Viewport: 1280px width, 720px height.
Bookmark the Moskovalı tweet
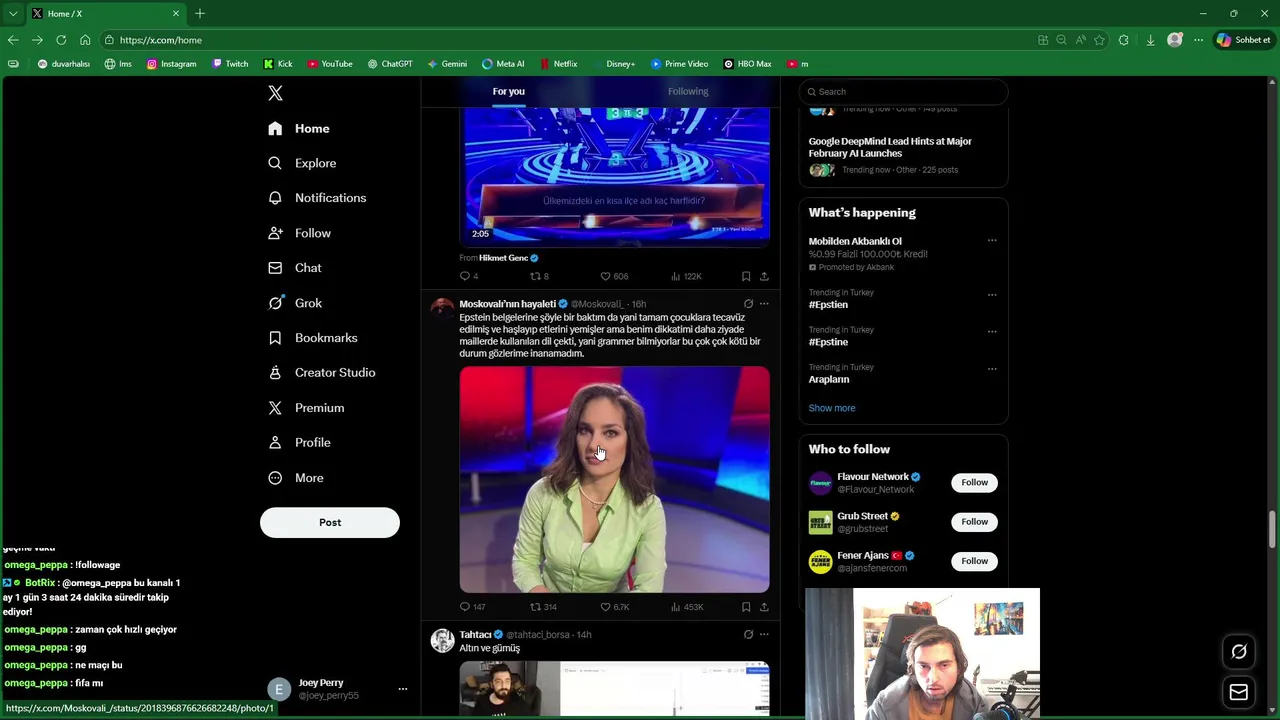(746, 607)
